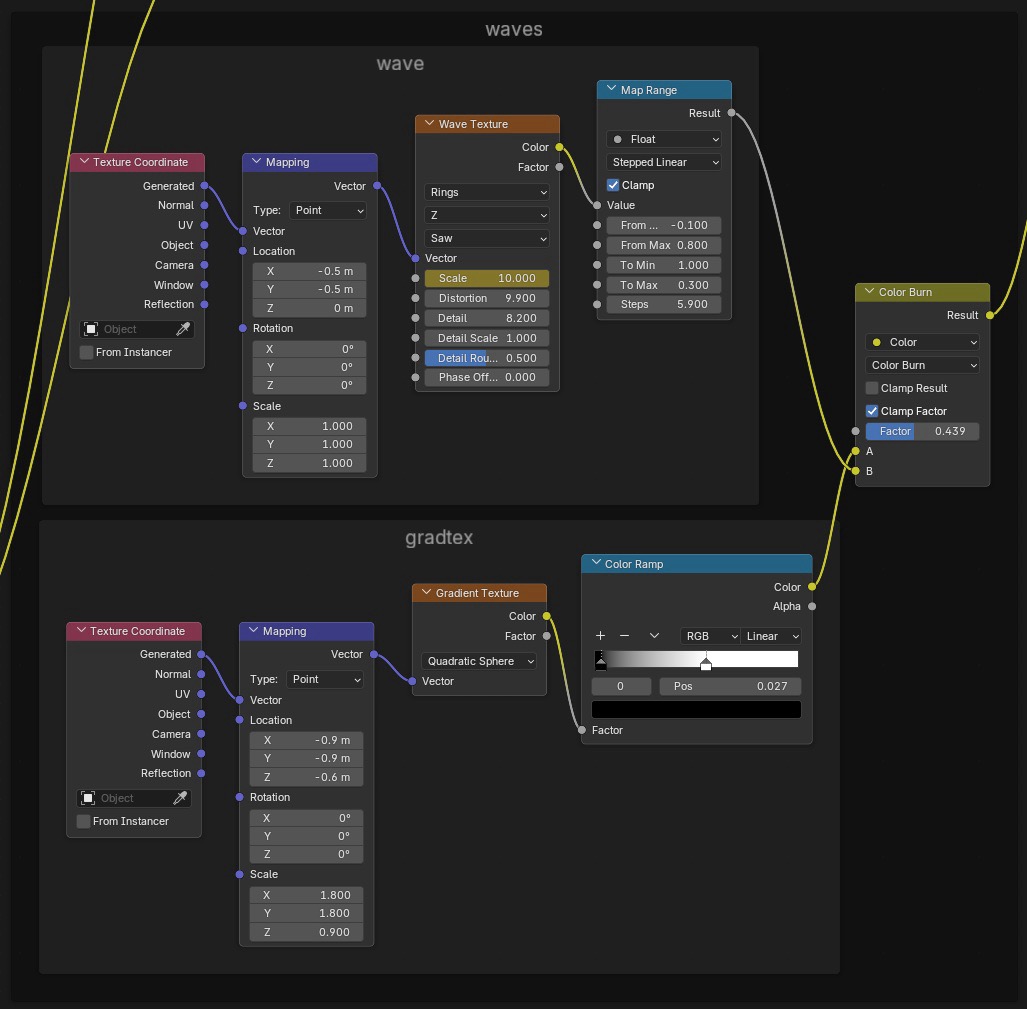The height and width of the screenshot is (1009, 1027).
Task: Click the Pos field in Color Ramp
Action: tap(730, 686)
